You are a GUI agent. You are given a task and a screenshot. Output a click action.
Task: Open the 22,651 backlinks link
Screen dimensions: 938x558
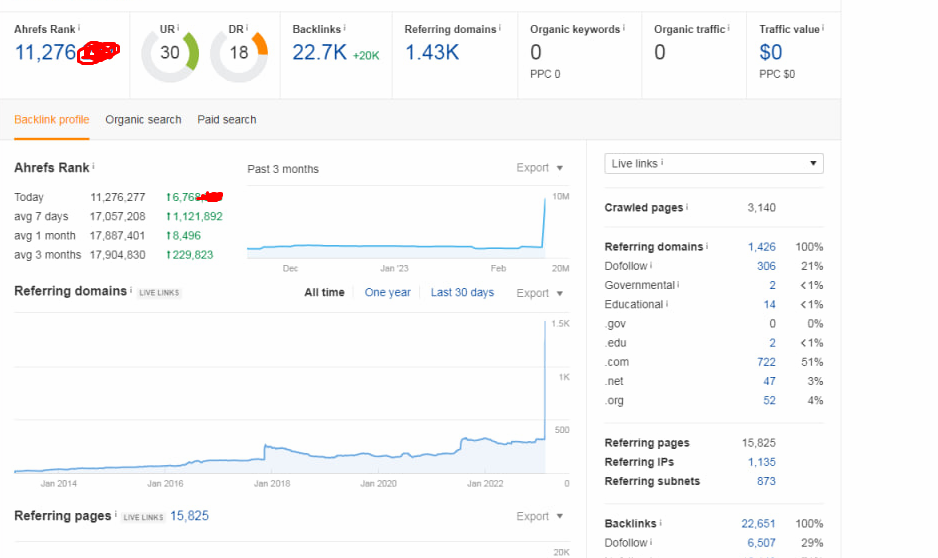(759, 523)
